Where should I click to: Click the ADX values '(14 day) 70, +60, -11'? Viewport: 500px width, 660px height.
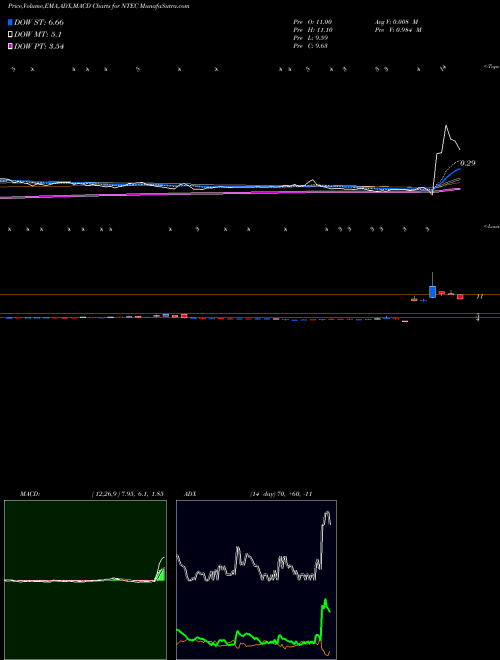[x=281, y=494]
